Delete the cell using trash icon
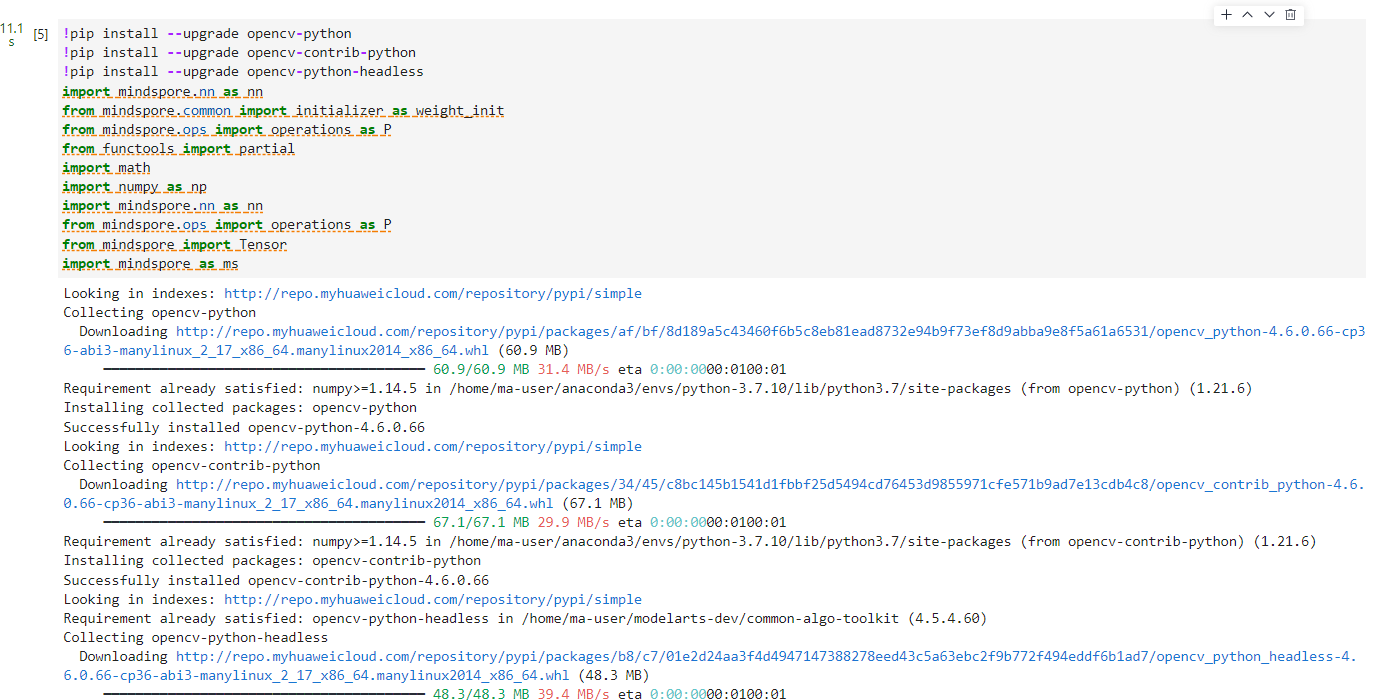The width and height of the screenshot is (1383, 700). point(1290,15)
